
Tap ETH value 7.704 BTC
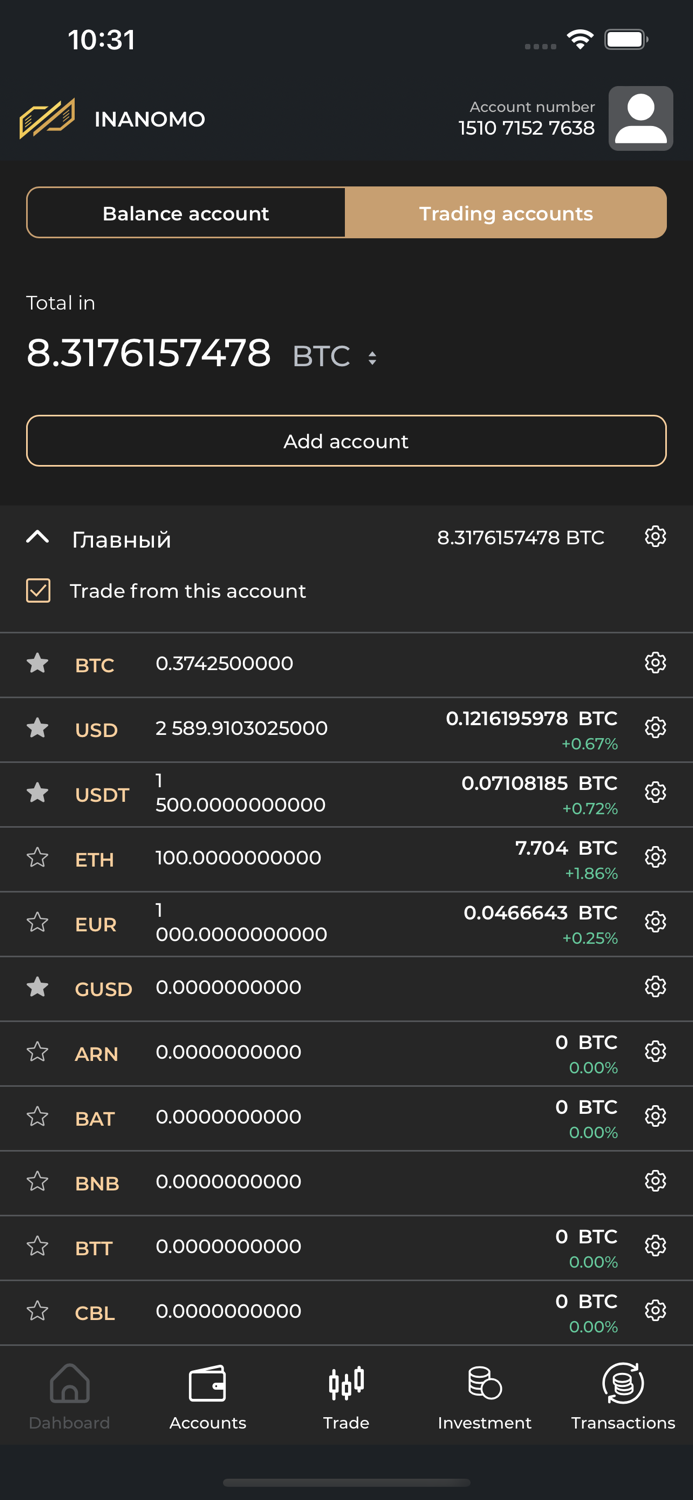tap(566, 848)
